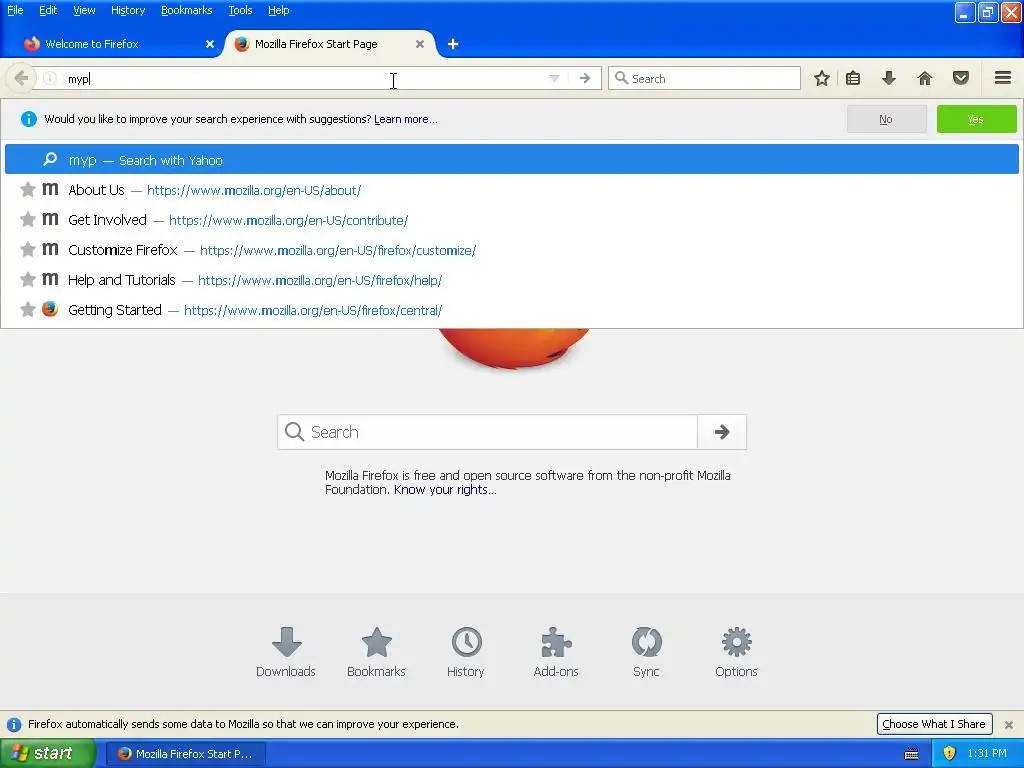This screenshot has height=768, width=1024.
Task: Choose the Customize Firefox suggestion
Action: tap(511, 250)
